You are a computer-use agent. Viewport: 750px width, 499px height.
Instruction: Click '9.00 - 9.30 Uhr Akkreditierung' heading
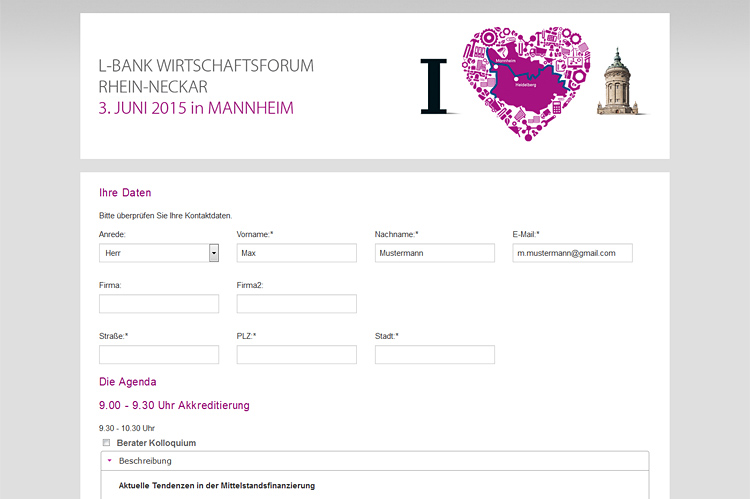(x=174, y=405)
